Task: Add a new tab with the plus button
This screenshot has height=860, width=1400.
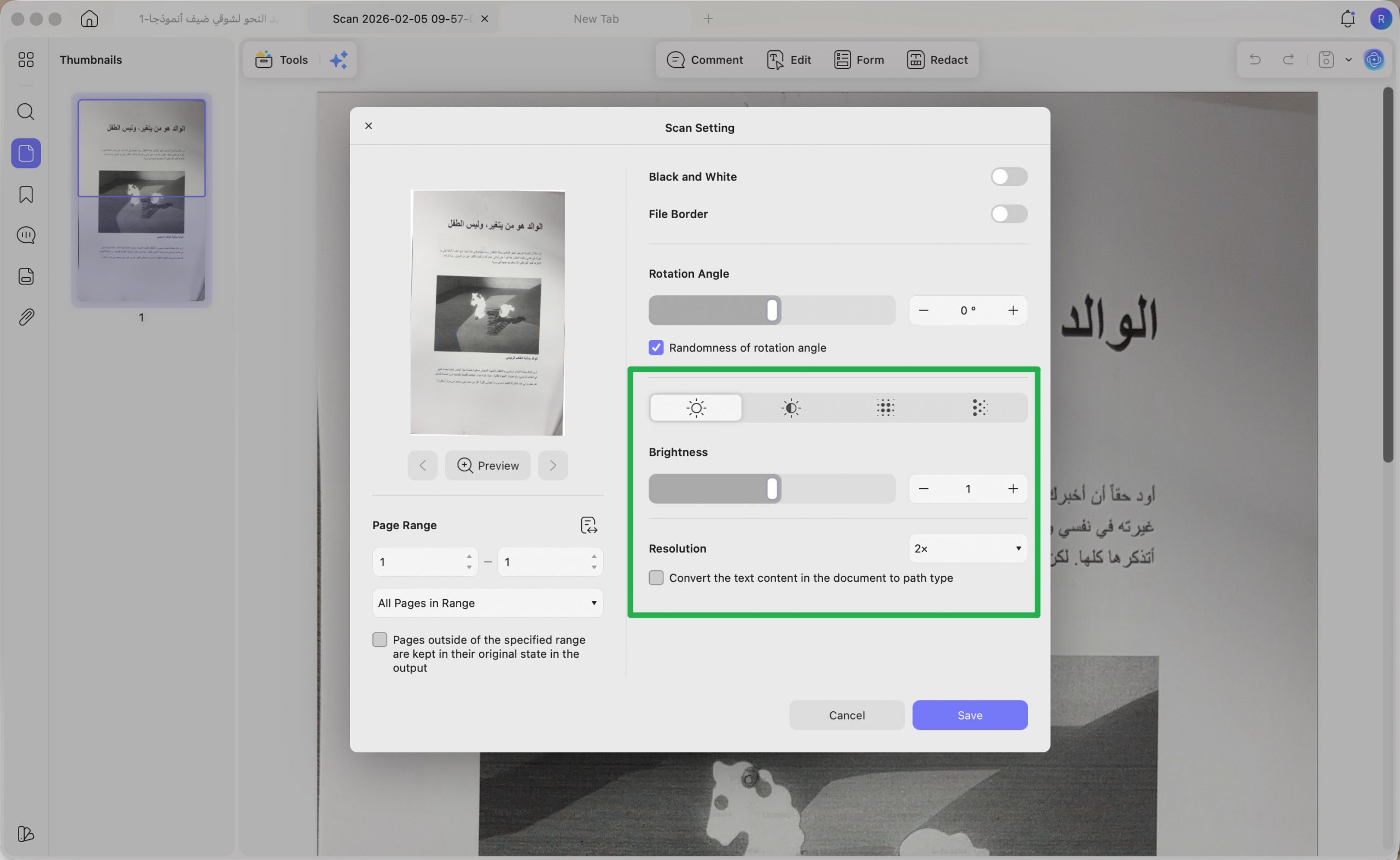Action: pyautogui.click(x=708, y=19)
